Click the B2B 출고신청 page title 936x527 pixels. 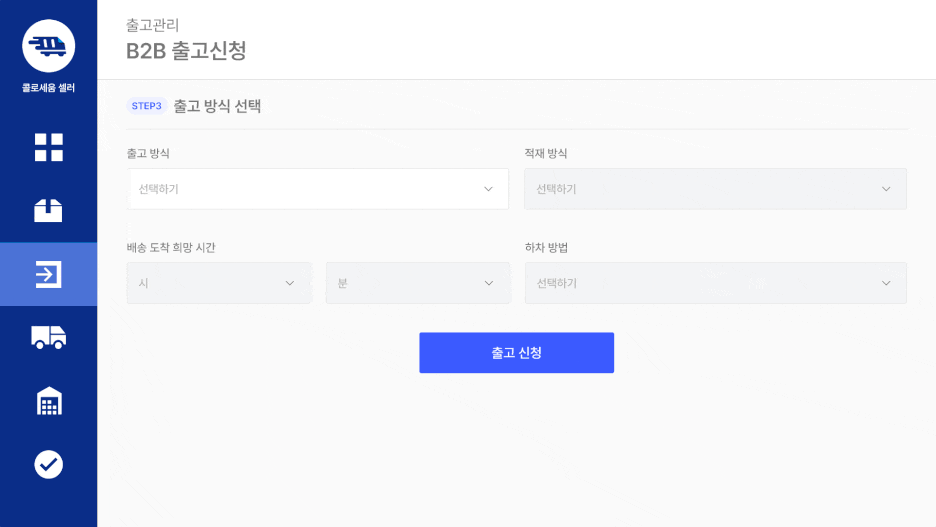pos(186,51)
